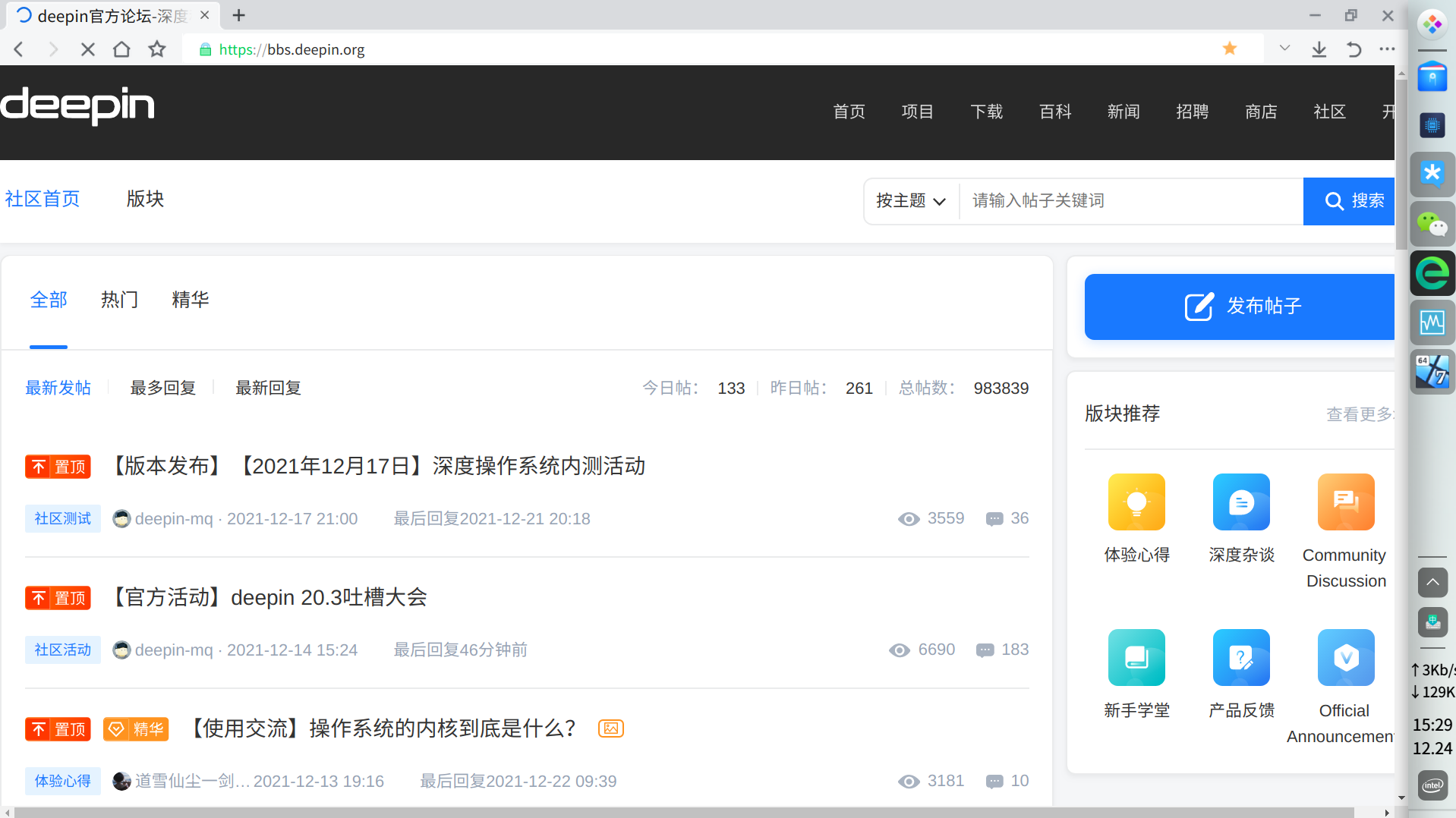Open the blue store bag dock icon
Screen dimensions: 1456x818
point(1432,76)
